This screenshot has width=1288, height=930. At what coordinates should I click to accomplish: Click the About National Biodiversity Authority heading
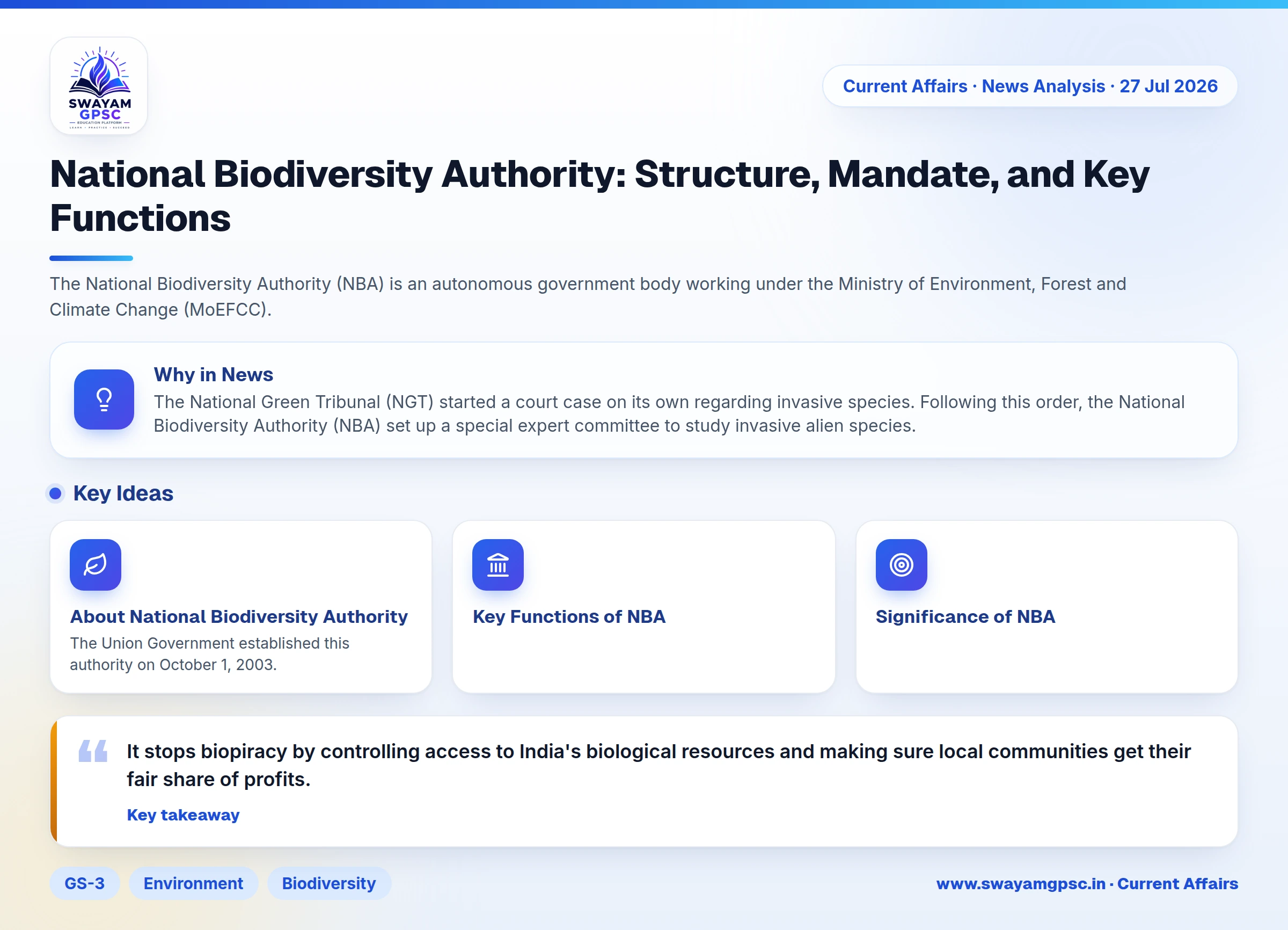pyautogui.click(x=238, y=616)
